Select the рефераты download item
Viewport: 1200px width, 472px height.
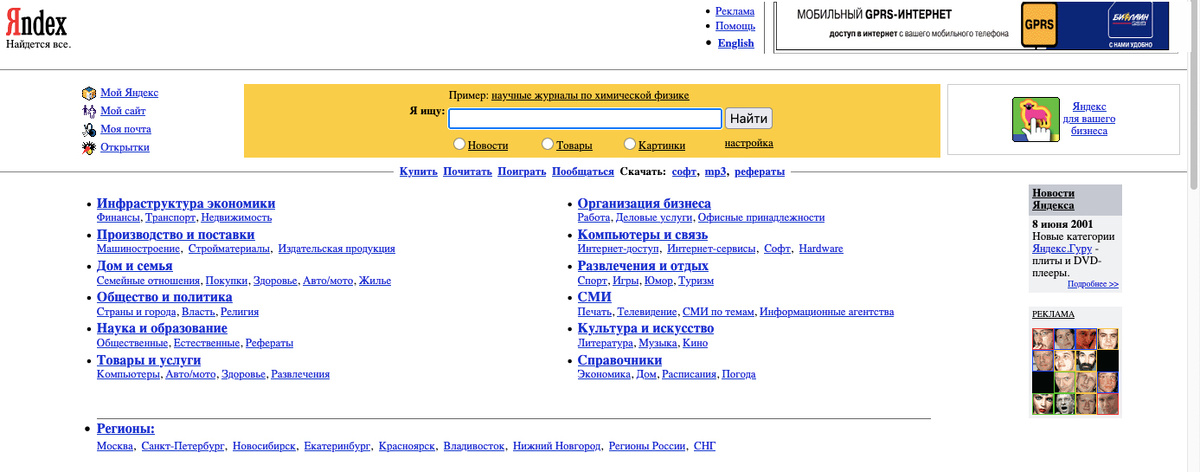(759, 172)
